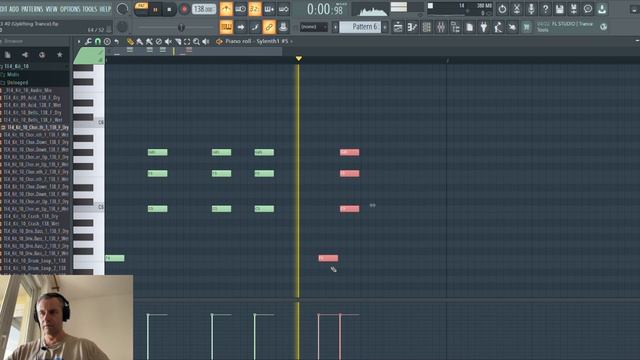Viewport: 640px width, 360px height.
Task: Open the Pattern 6 selector
Action: 361,27
